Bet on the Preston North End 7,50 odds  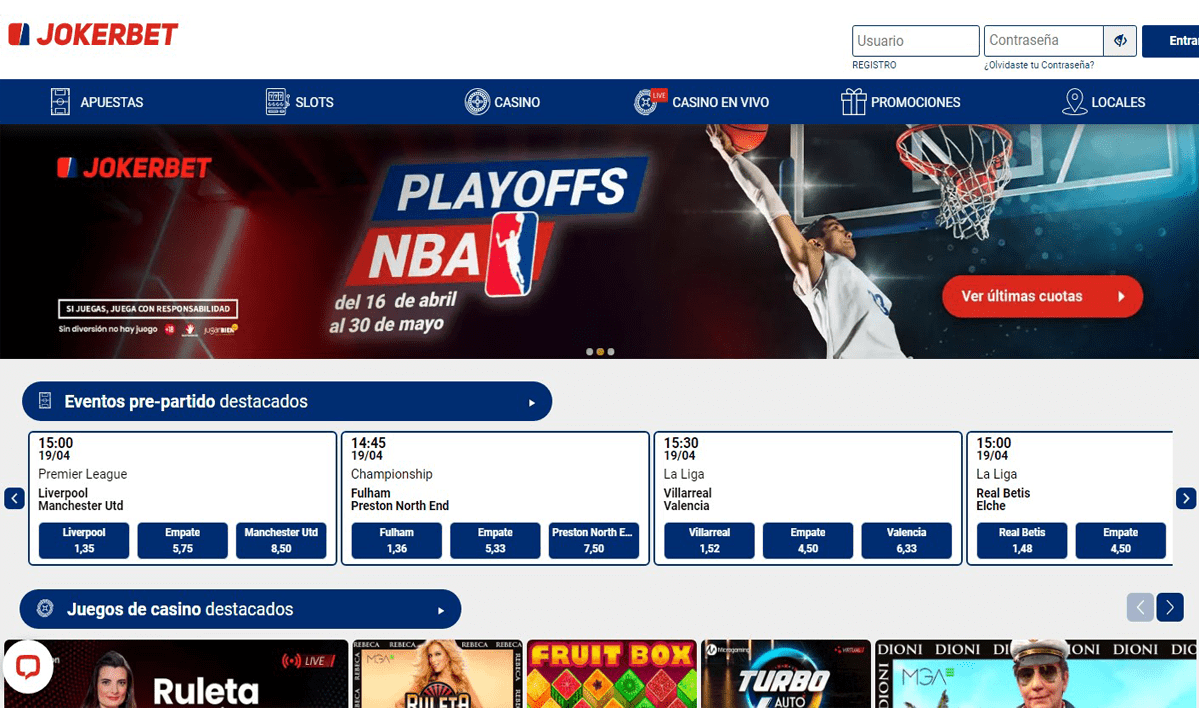pos(593,541)
